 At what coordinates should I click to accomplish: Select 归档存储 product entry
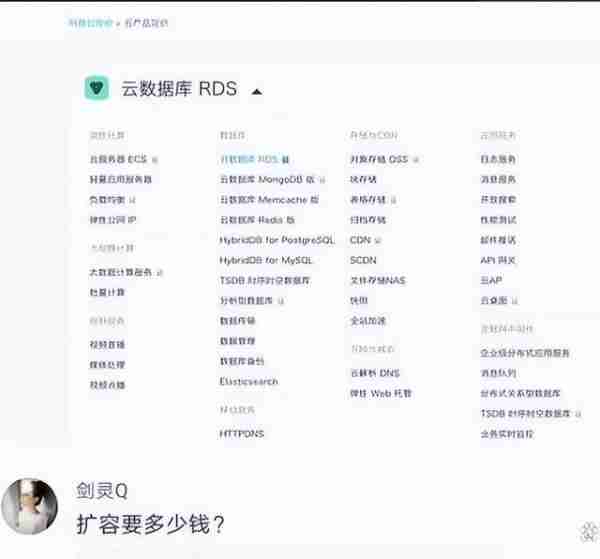point(368,220)
